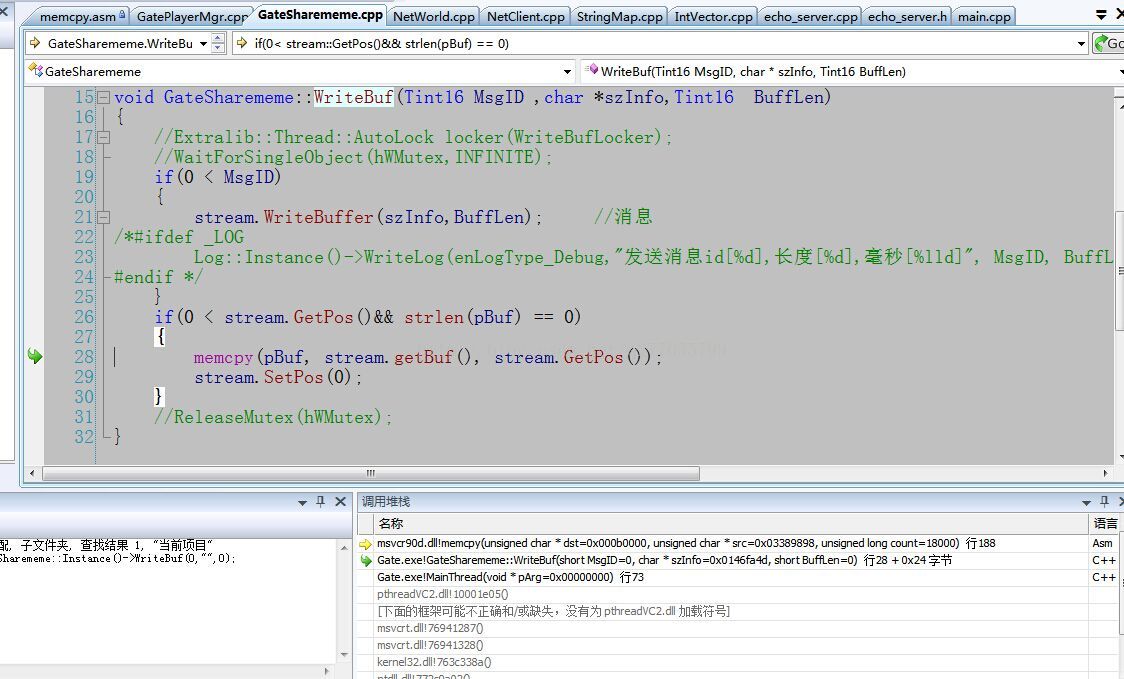Click line number 26 in the margin
The image size is (1124, 679).
[x=84, y=317]
